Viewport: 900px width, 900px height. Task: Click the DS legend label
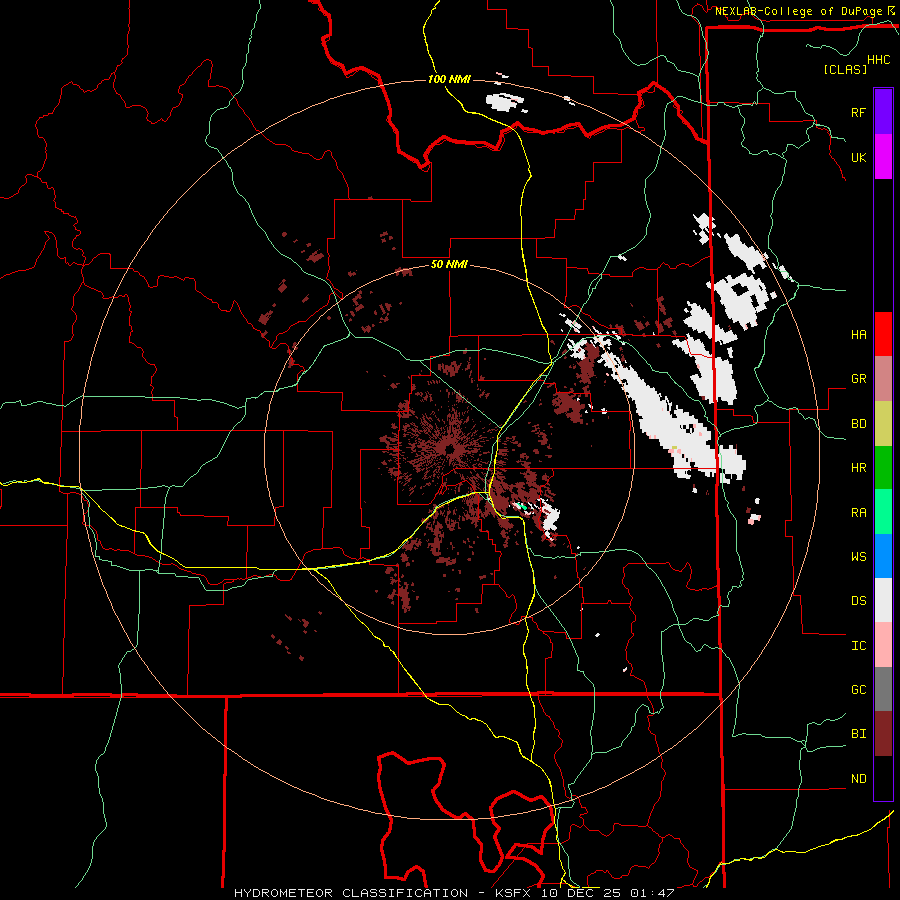(858, 601)
